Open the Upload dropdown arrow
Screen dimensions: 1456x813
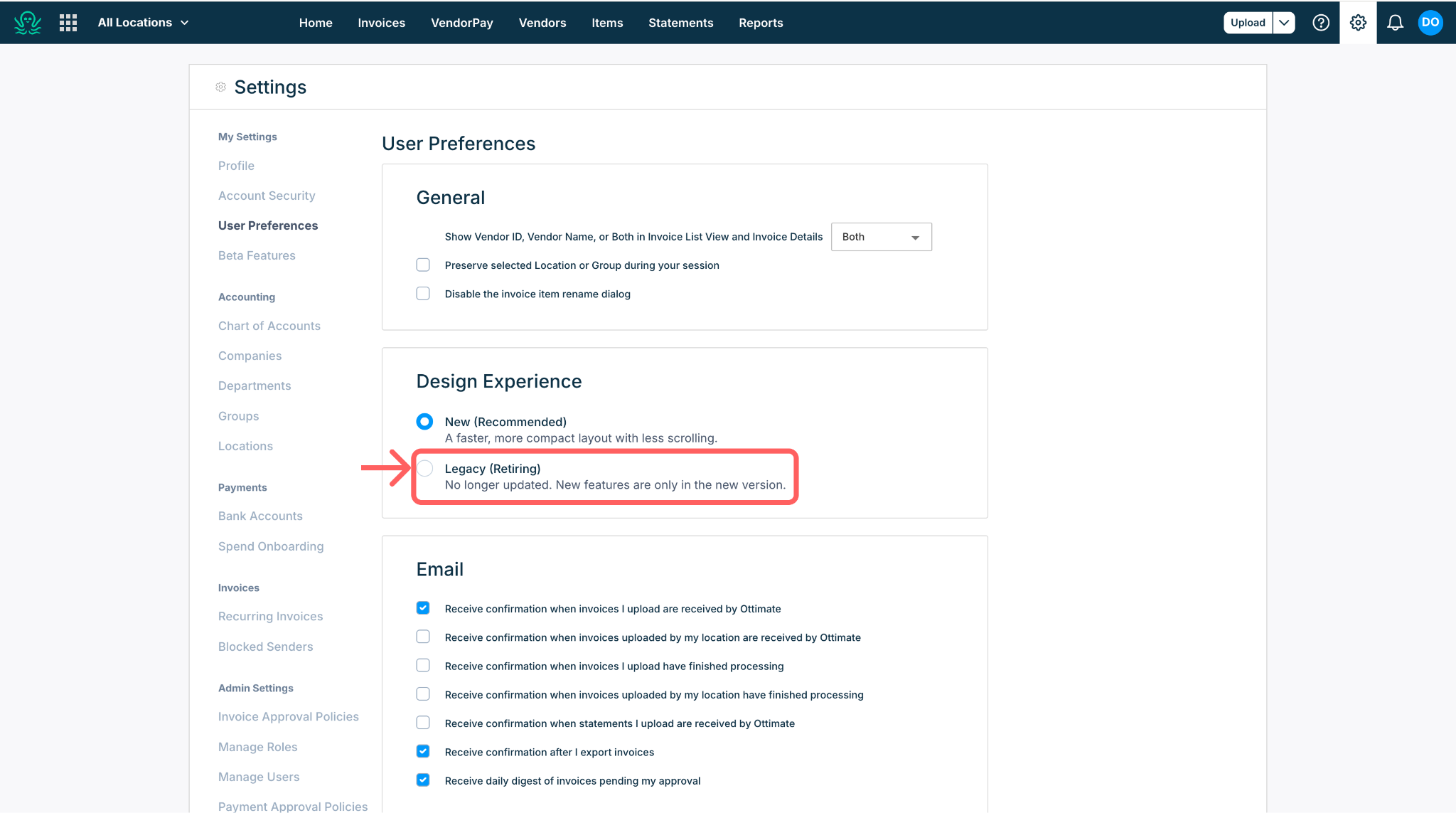pyautogui.click(x=1284, y=23)
